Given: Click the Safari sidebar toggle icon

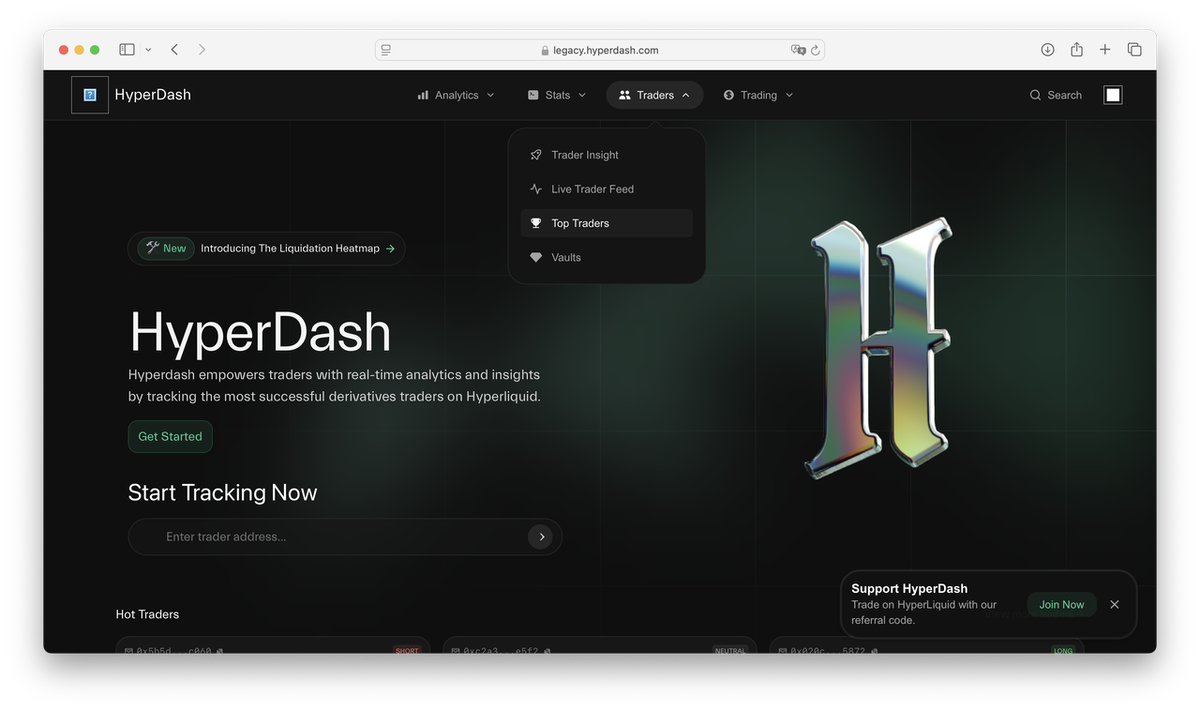Looking at the screenshot, I should coord(127,49).
